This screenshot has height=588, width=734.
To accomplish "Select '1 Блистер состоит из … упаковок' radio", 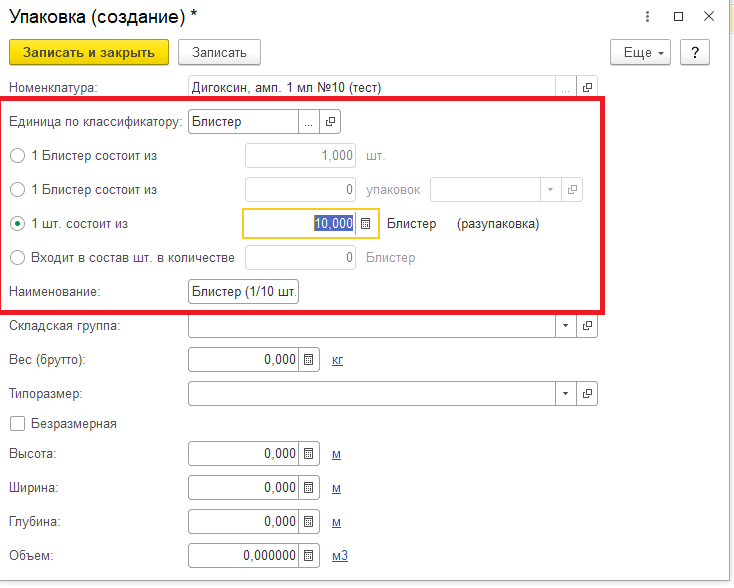I will (17, 190).
